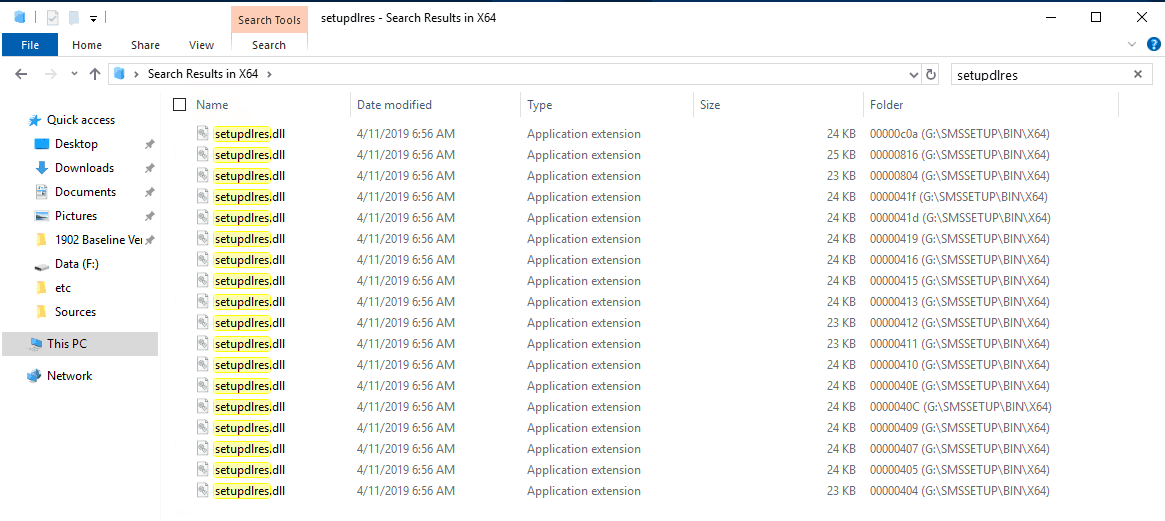This screenshot has width=1165, height=521.
Task: Select setupdlres.dll in folder 00000804
Action: coord(249,175)
